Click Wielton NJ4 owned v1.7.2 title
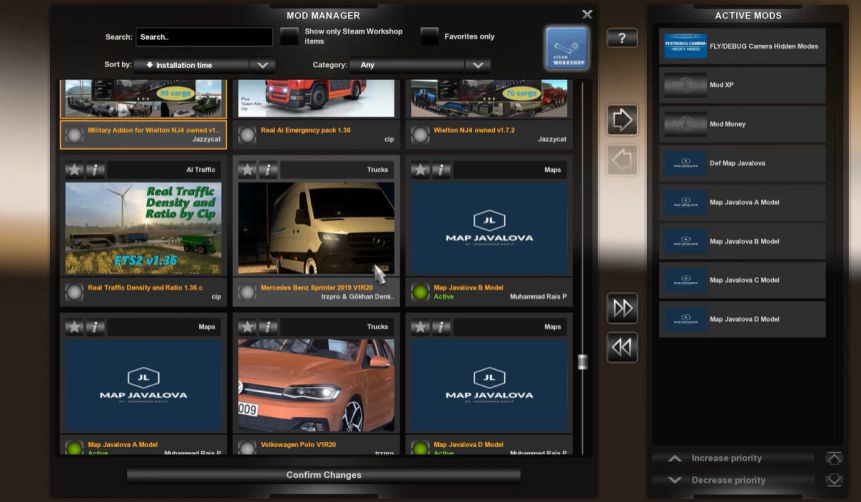Screen dimensions: 861x502 pyautogui.click(x=474, y=130)
